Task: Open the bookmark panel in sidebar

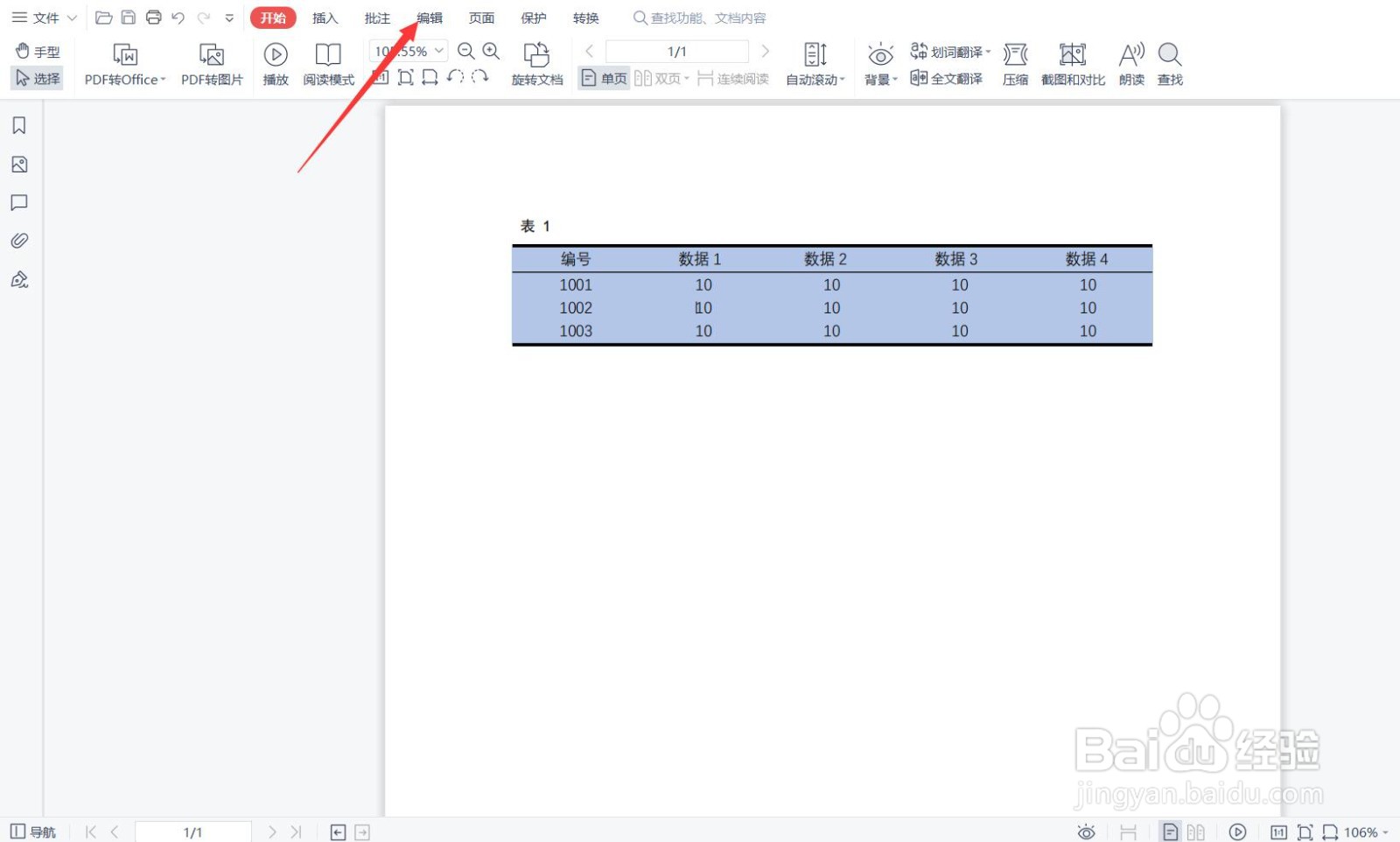Action: click(x=19, y=125)
